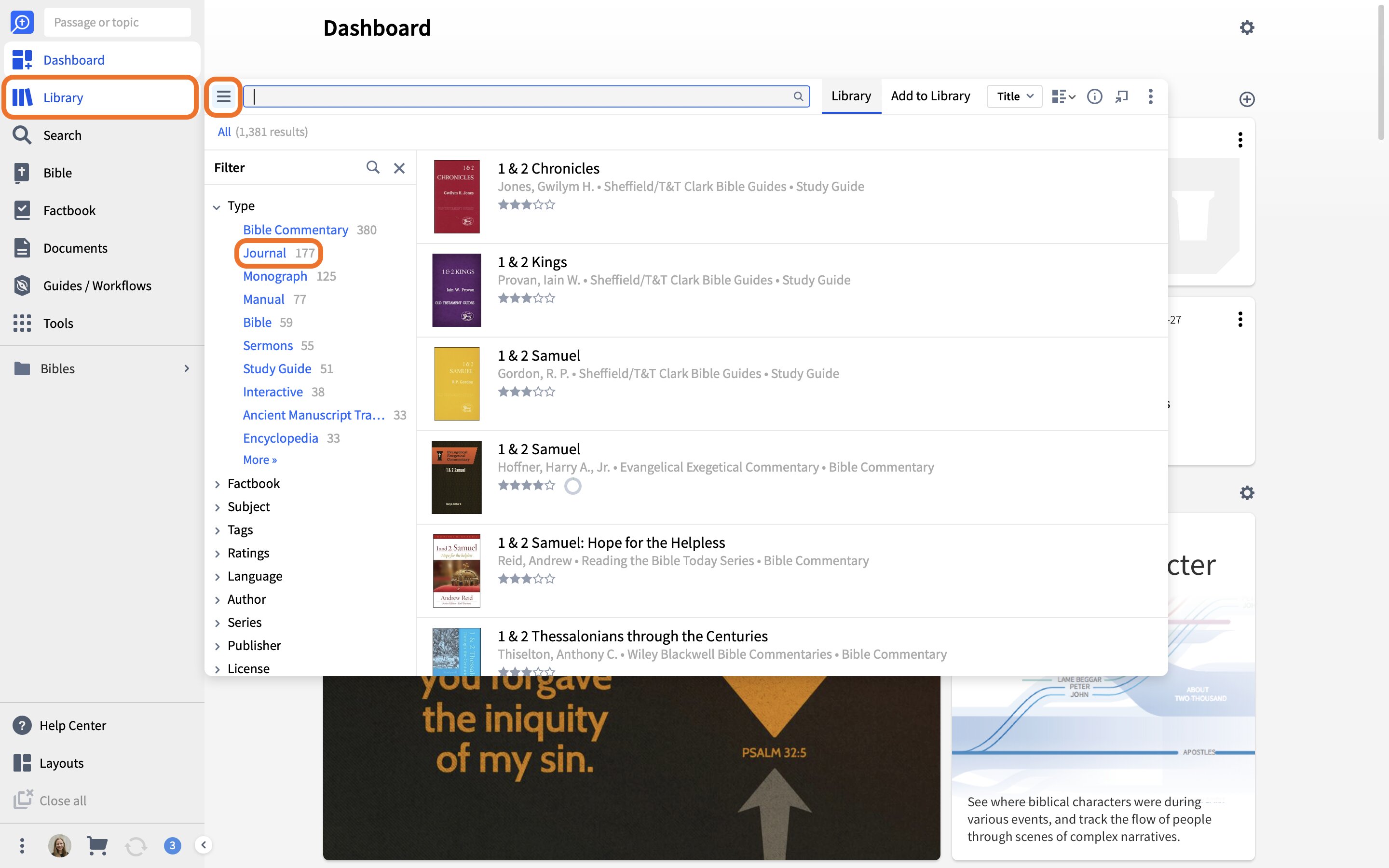Filter by Study Guide type
Image resolution: width=1389 pixels, height=868 pixels.
pyautogui.click(x=277, y=368)
